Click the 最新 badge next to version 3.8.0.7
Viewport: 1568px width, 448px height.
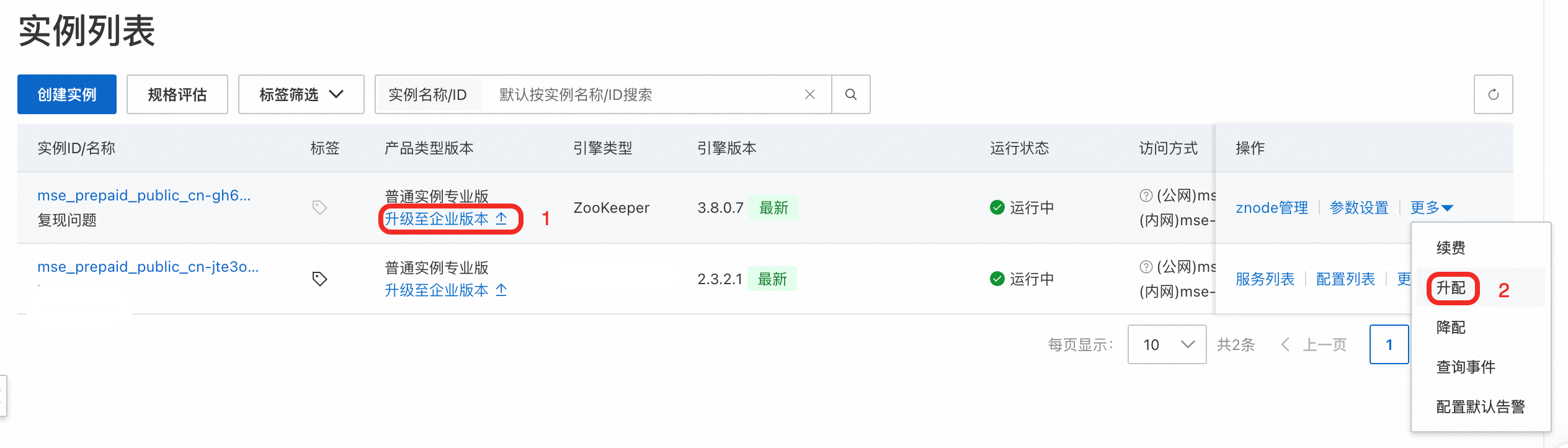click(773, 208)
